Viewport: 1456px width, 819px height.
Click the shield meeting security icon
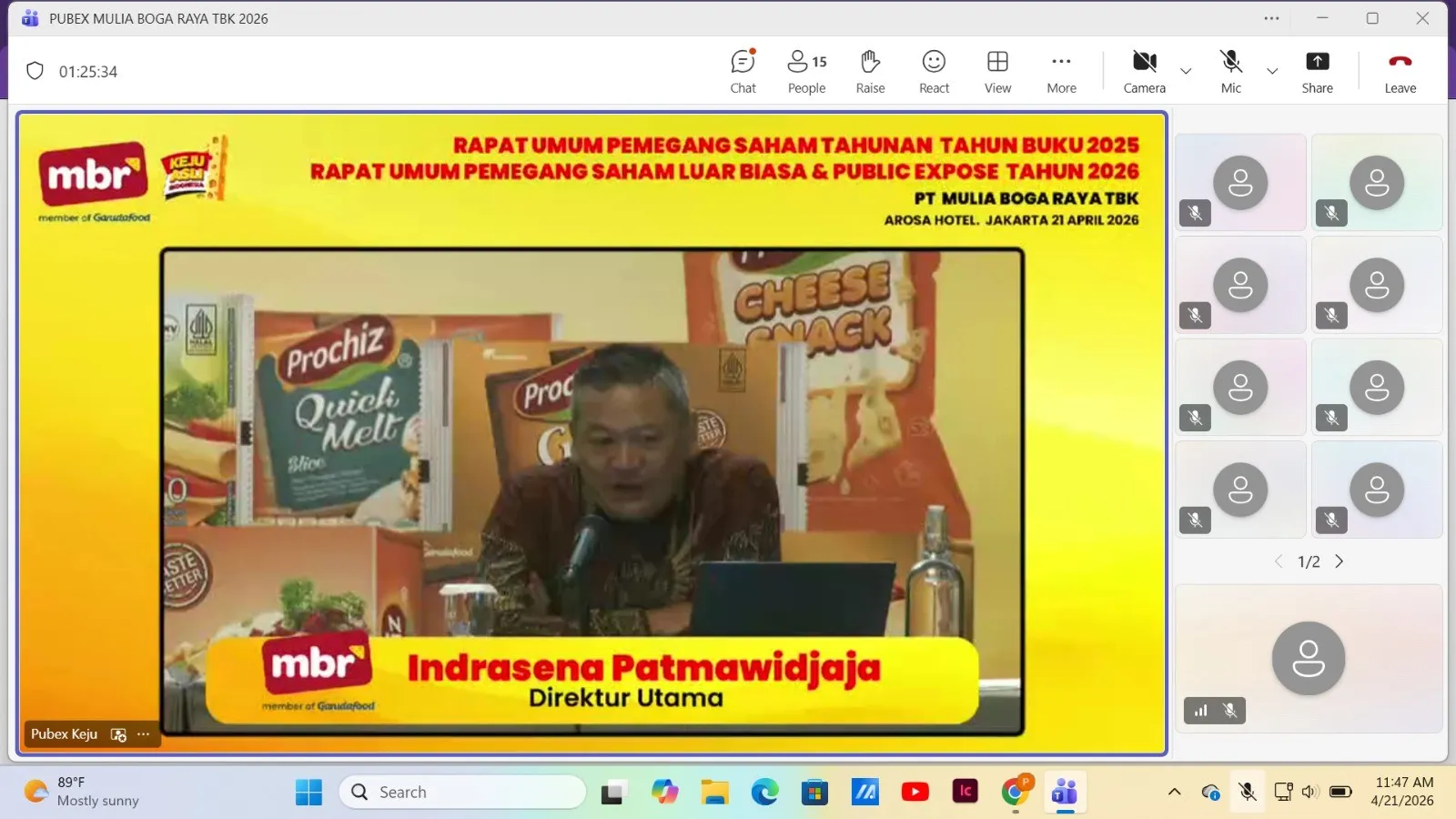coord(35,71)
